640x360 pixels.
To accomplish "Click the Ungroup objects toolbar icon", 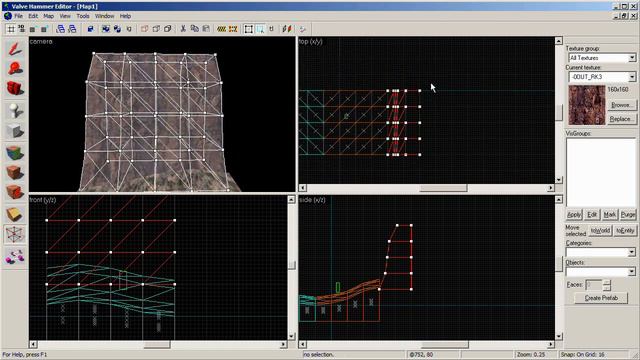I will [117, 29].
